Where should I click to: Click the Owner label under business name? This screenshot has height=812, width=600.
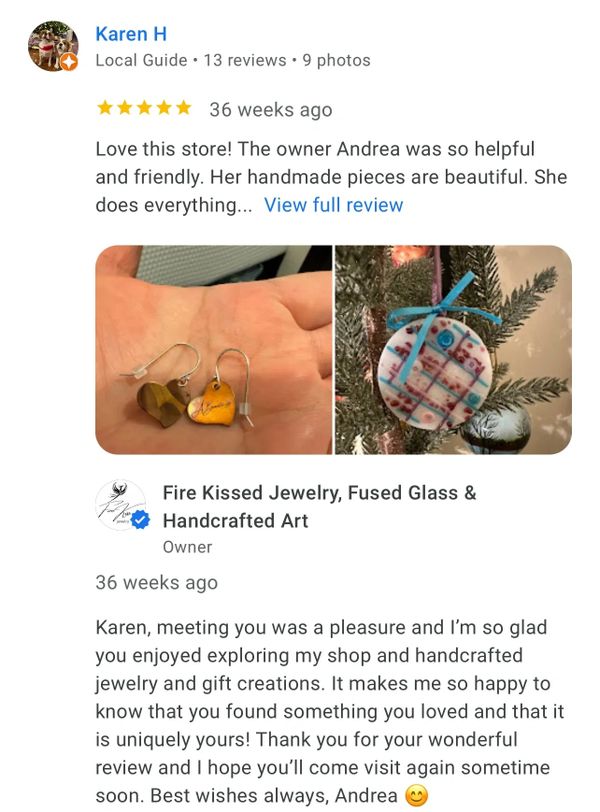tap(187, 547)
